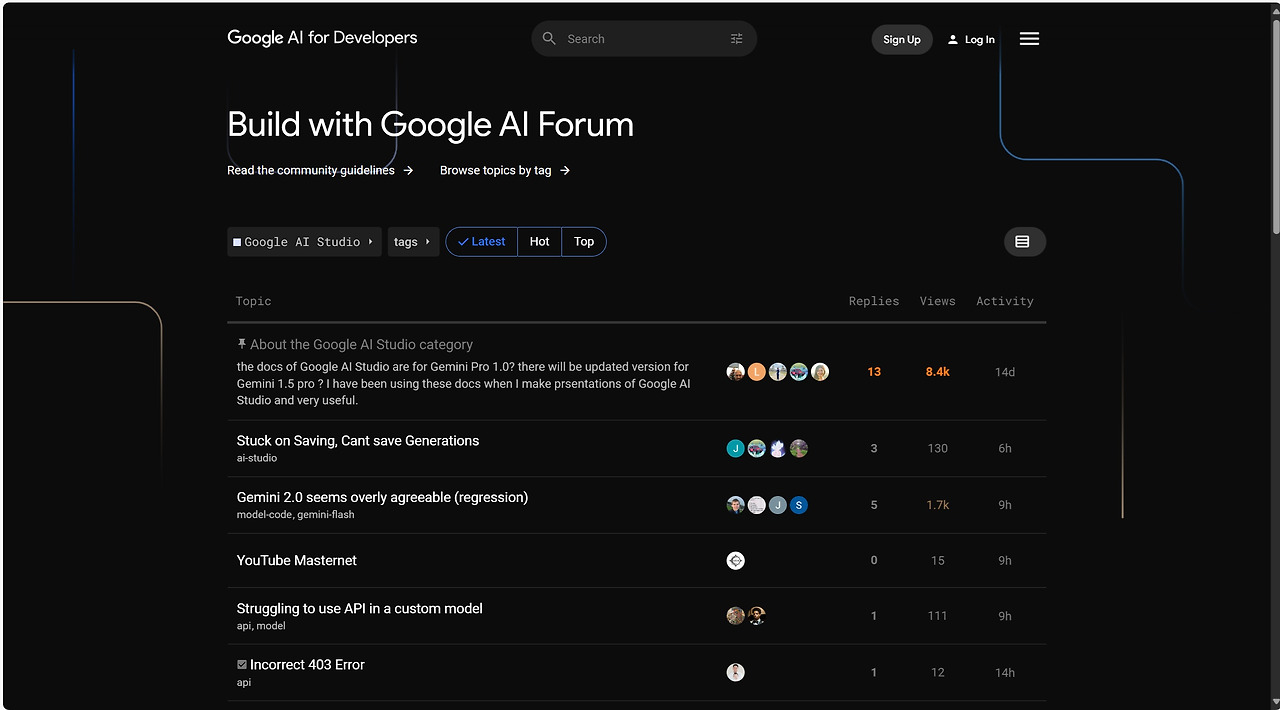Click the Search input field
Viewport: 1280px width, 710px height.
[640, 39]
